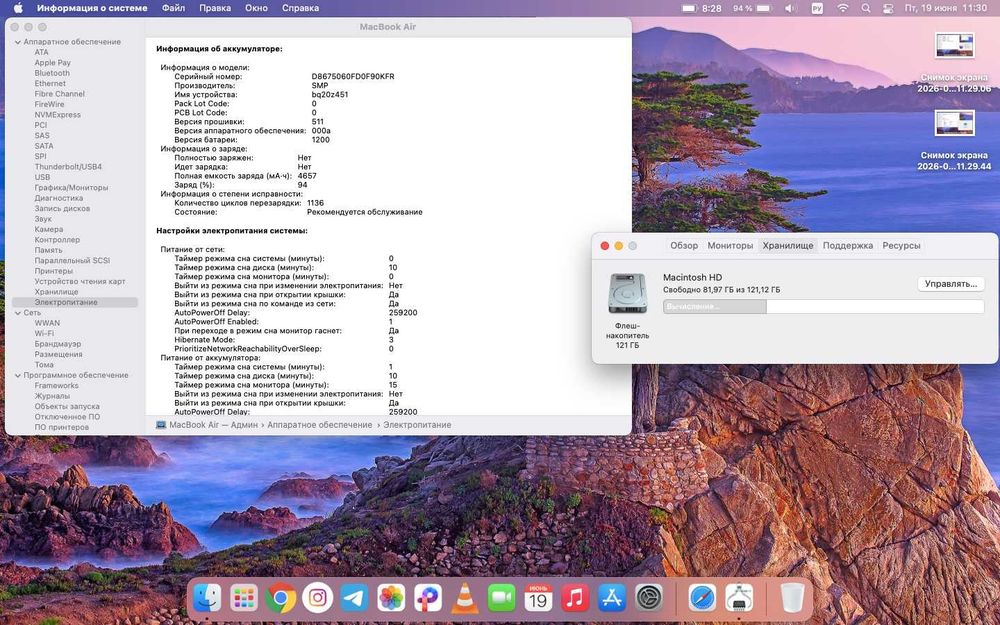
Task: Select Thunderbolt/USB4 in the sidebar
Action: click(x=68, y=167)
